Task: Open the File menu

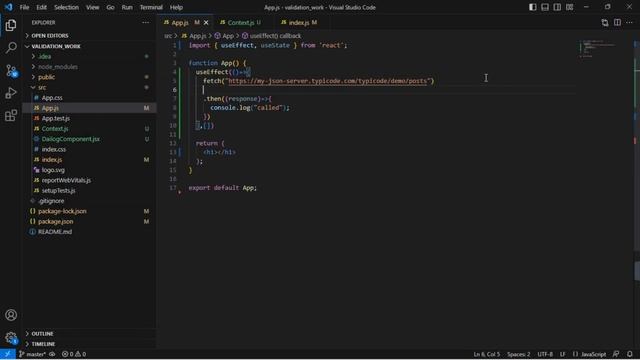Action: (24, 7)
